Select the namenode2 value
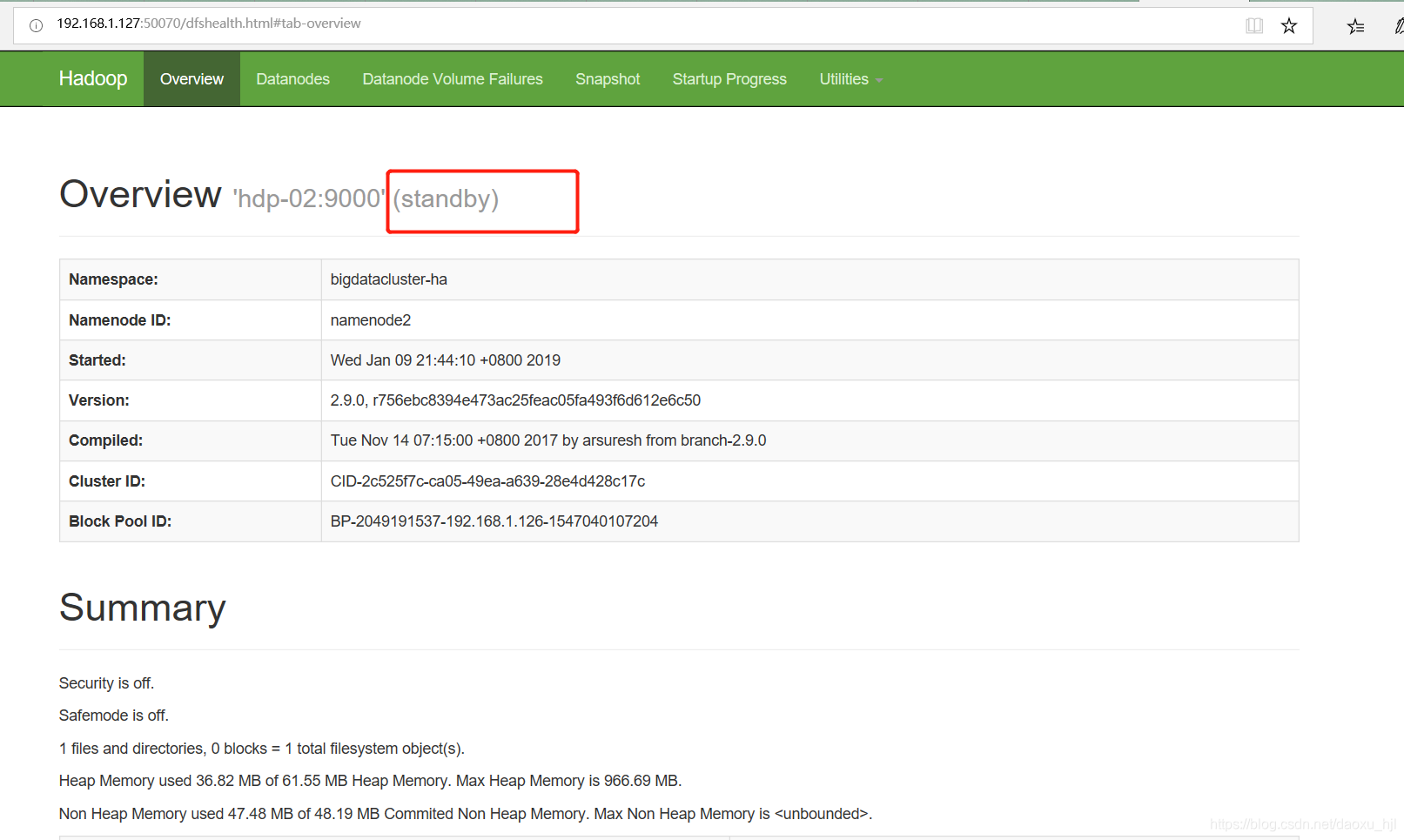This screenshot has width=1404, height=840. click(x=371, y=320)
